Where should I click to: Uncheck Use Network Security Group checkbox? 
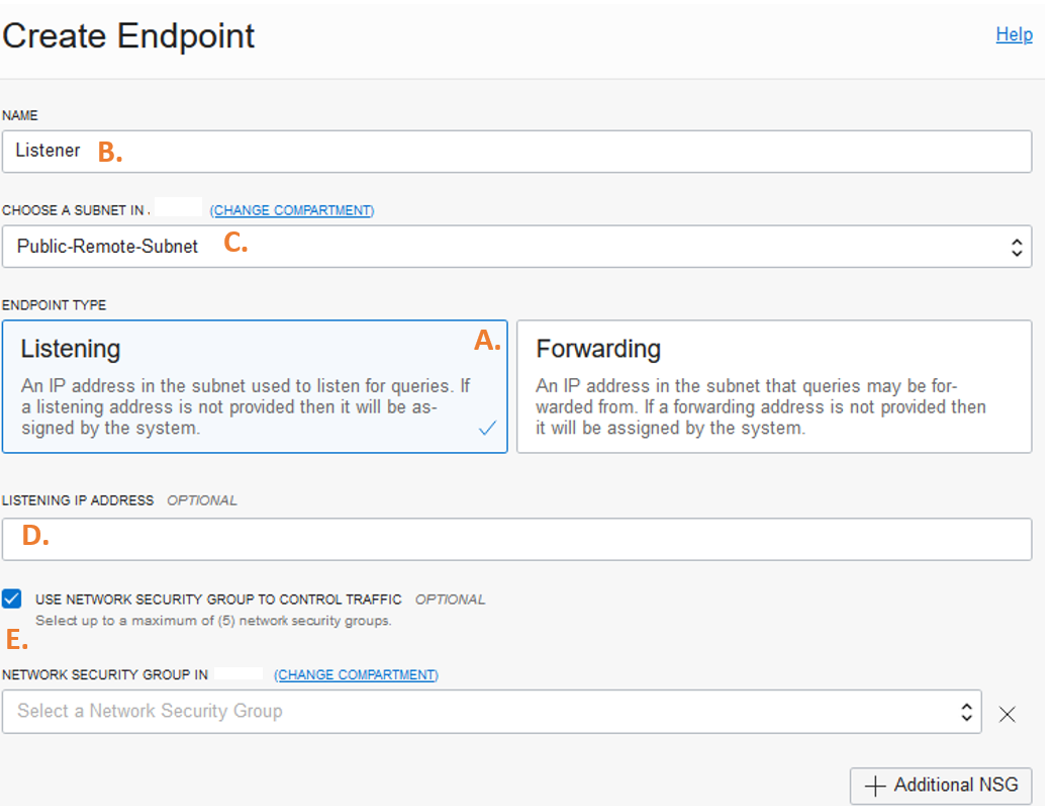(x=11, y=599)
